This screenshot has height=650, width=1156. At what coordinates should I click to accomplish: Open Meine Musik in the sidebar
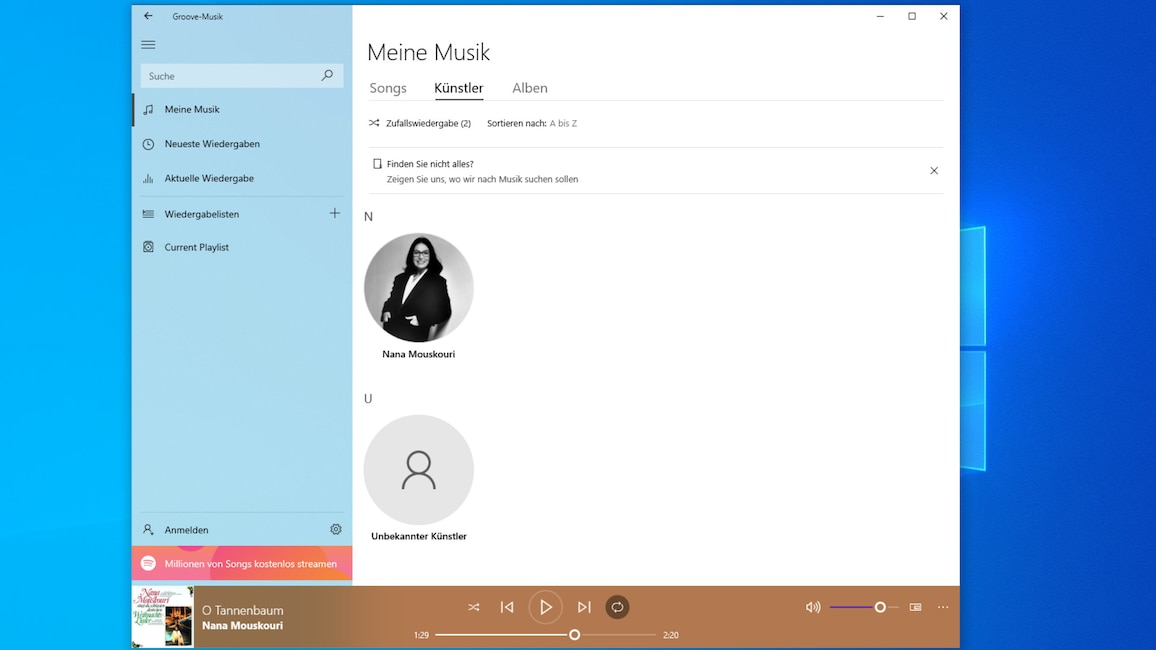click(242, 109)
